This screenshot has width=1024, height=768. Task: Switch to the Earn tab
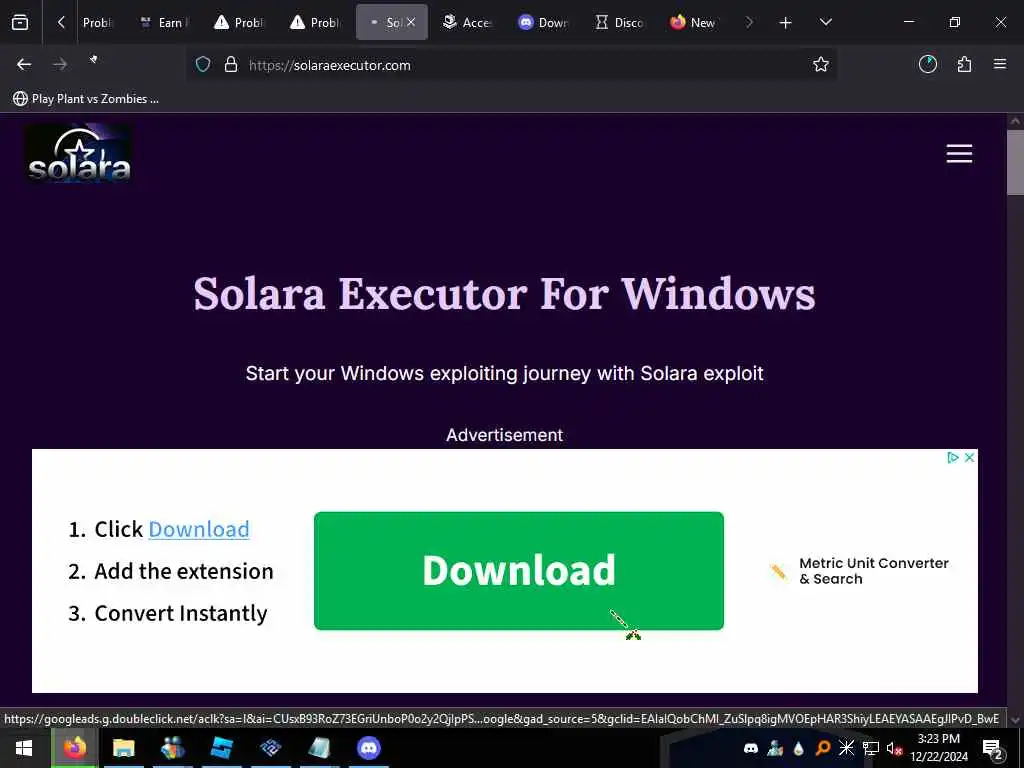tap(165, 23)
